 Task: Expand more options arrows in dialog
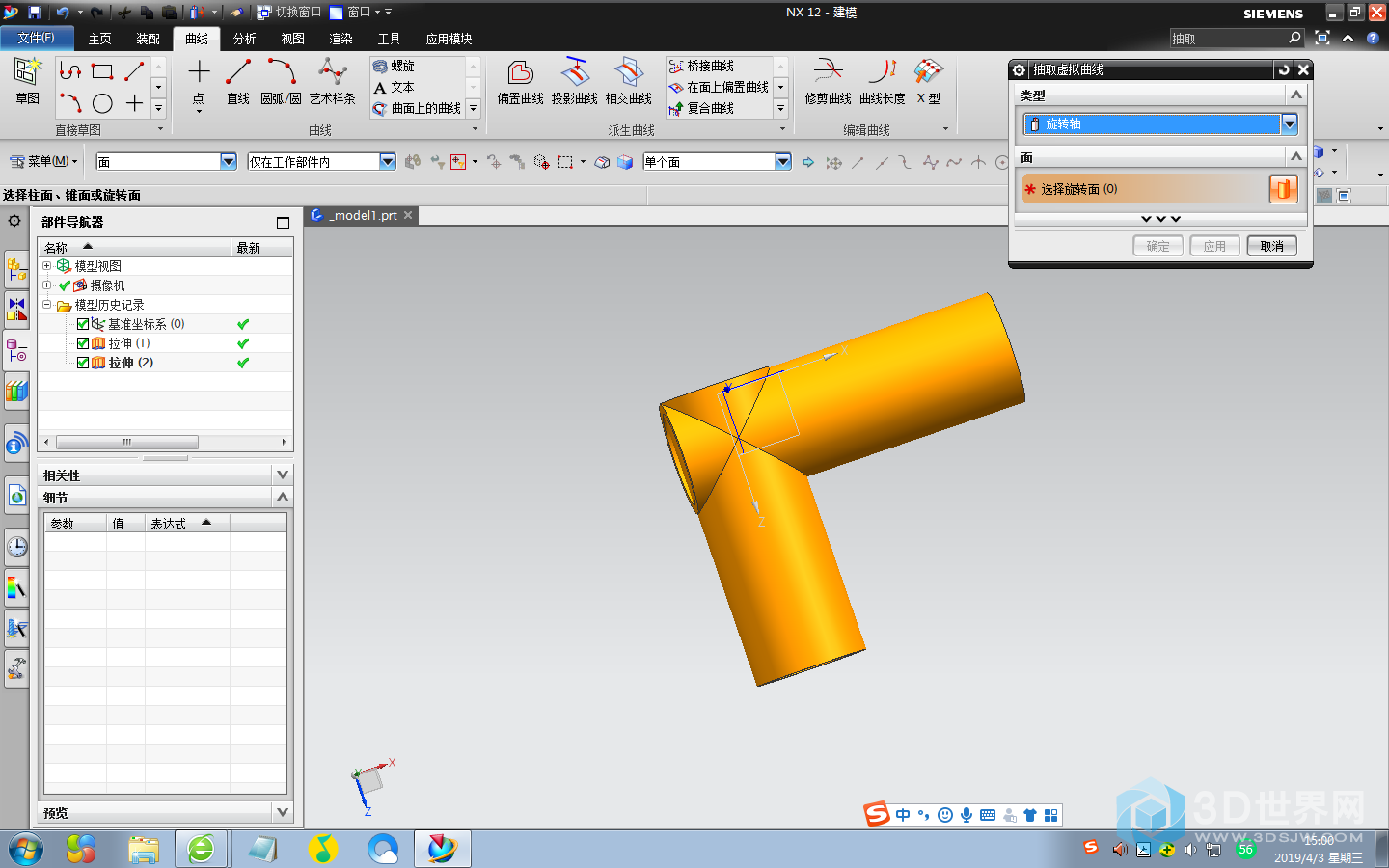[x=1160, y=219]
